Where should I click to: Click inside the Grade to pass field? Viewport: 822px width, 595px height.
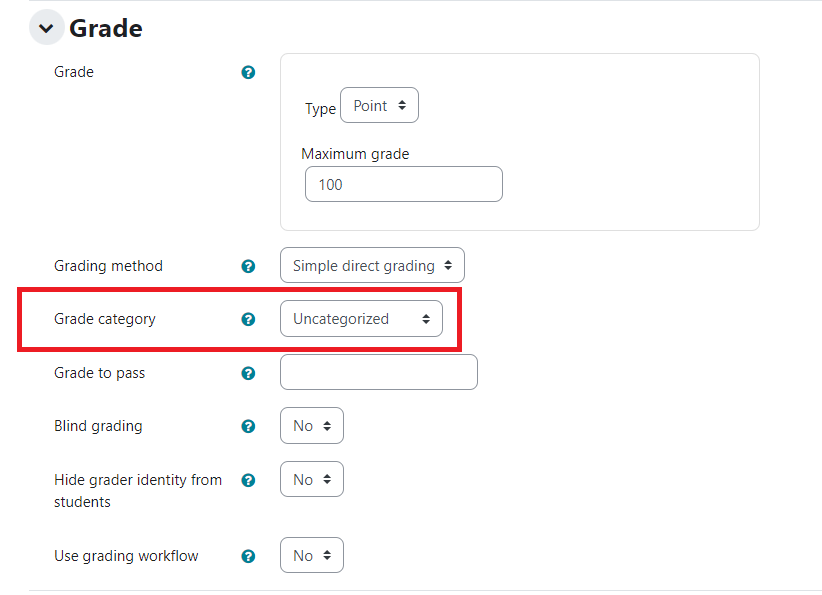(378, 372)
